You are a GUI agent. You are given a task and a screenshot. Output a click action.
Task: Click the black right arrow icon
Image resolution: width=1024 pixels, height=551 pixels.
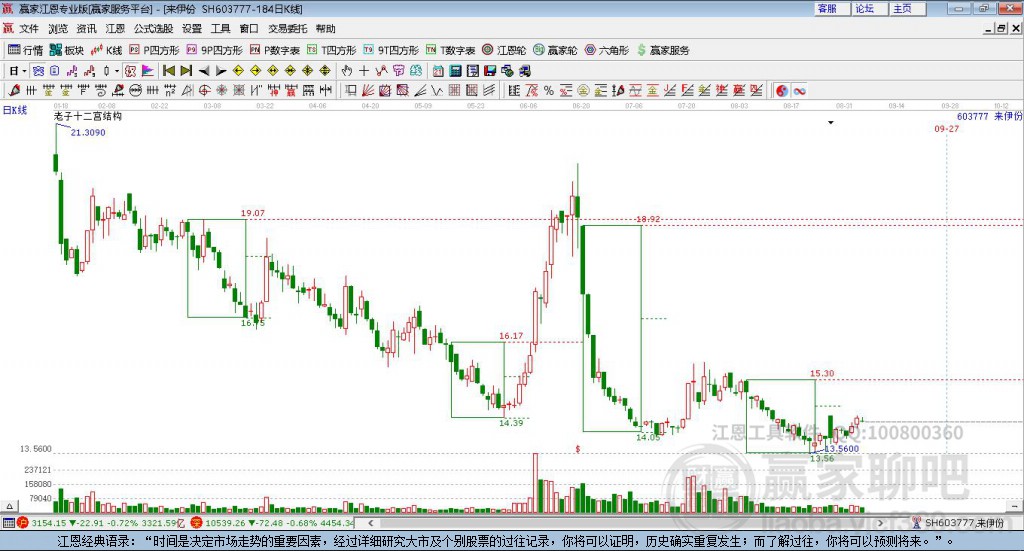tap(221, 71)
